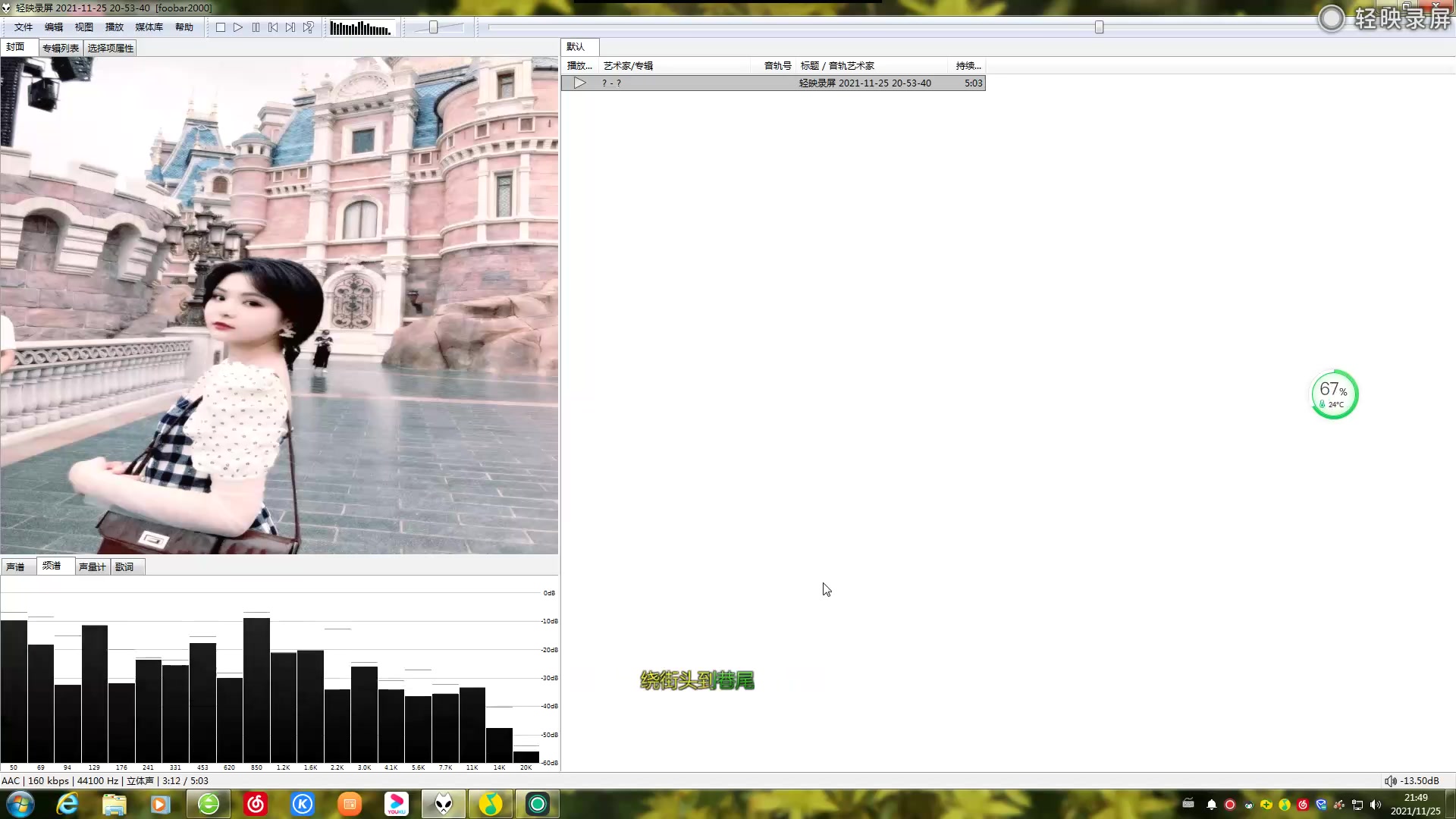Click the 360 security yellow-plus tray icon
The height and width of the screenshot is (819, 1456).
(1266, 805)
